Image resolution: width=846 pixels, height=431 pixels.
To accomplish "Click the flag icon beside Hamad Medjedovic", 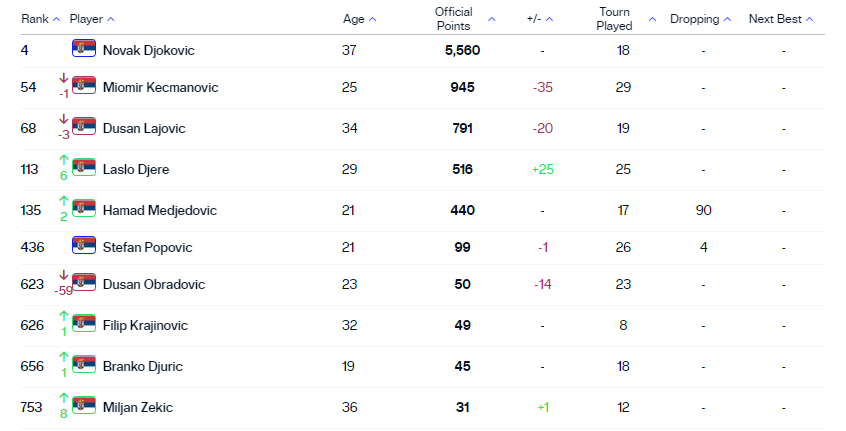I will pyautogui.click(x=84, y=208).
